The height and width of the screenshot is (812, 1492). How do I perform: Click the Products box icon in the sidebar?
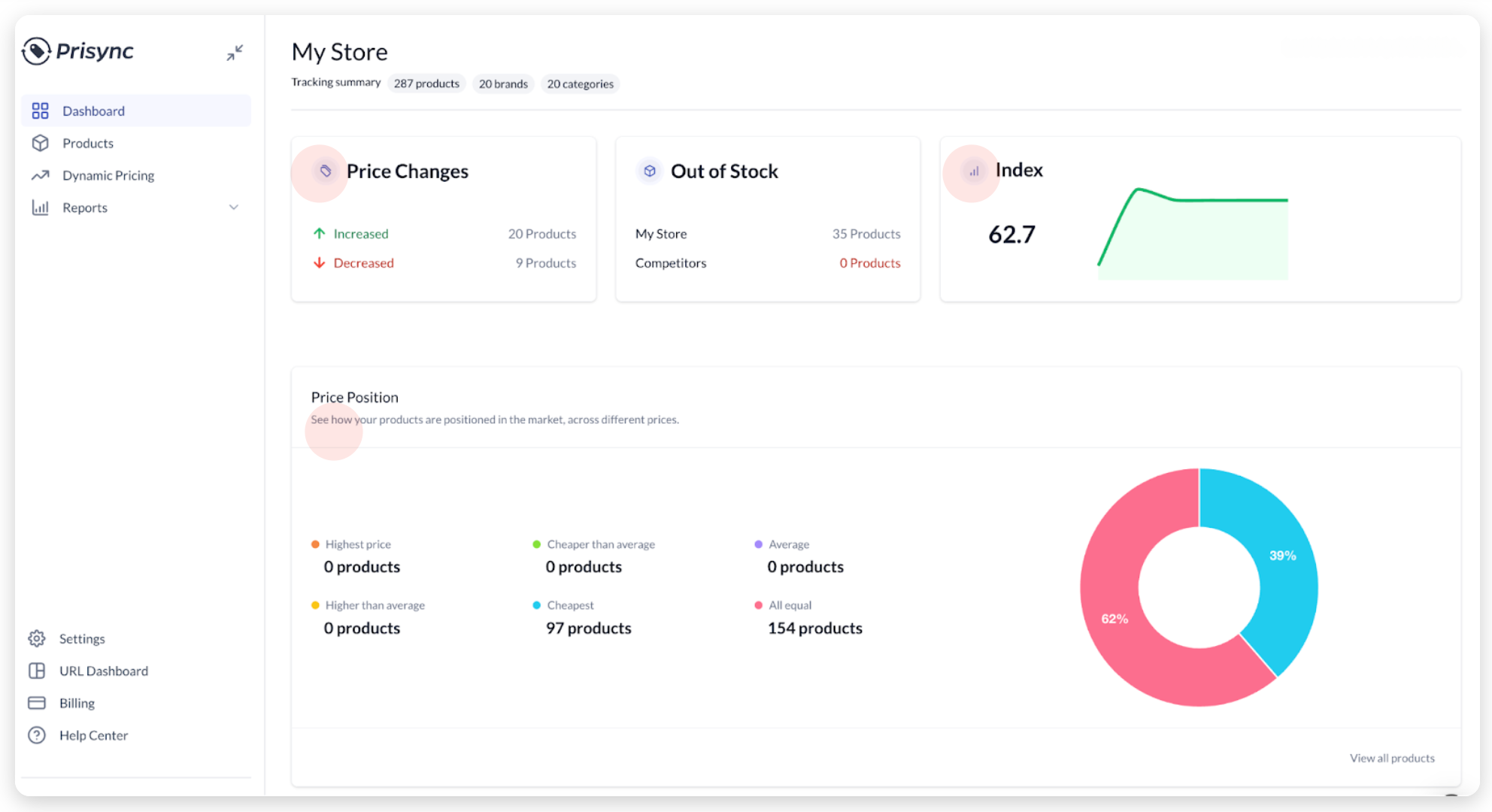click(40, 143)
